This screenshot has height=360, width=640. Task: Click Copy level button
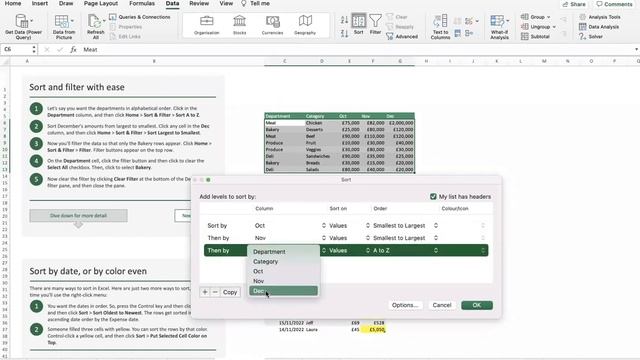[x=230, y=292]
